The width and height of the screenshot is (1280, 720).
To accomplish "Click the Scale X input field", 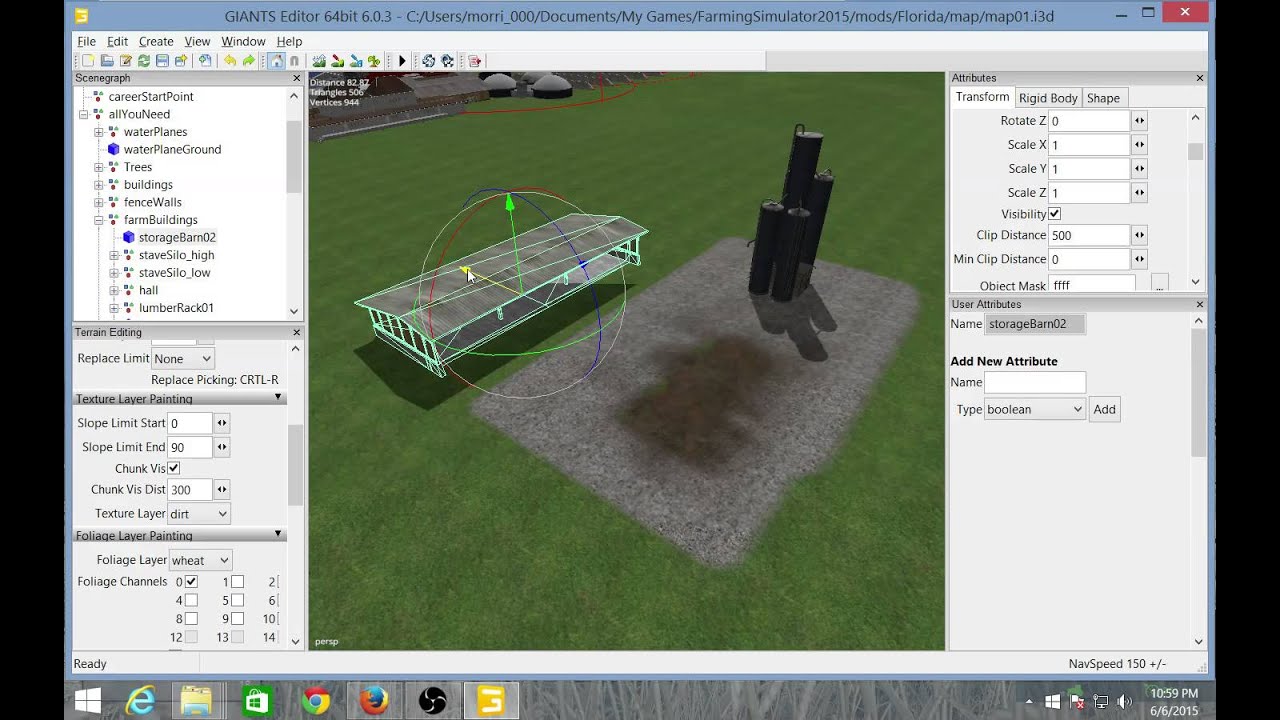I will pyautogui.click(x=1088, y=145).
